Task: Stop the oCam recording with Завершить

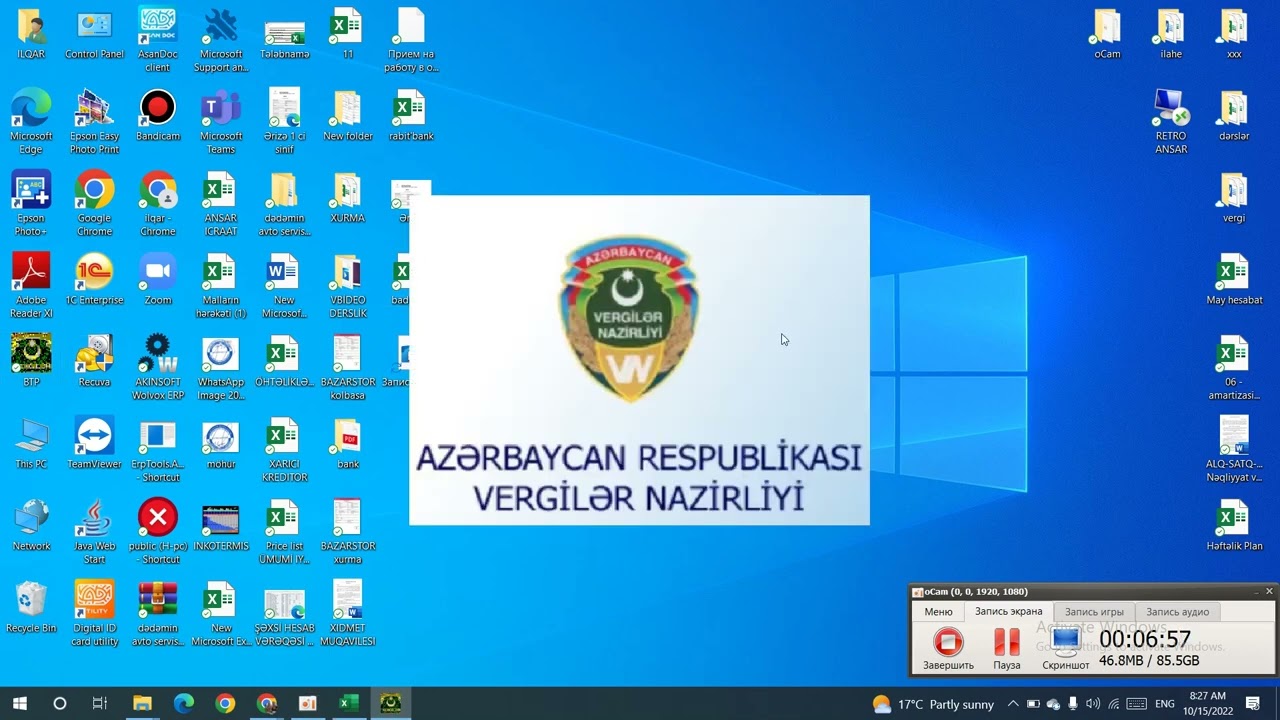Action: [x=948, y=648]
